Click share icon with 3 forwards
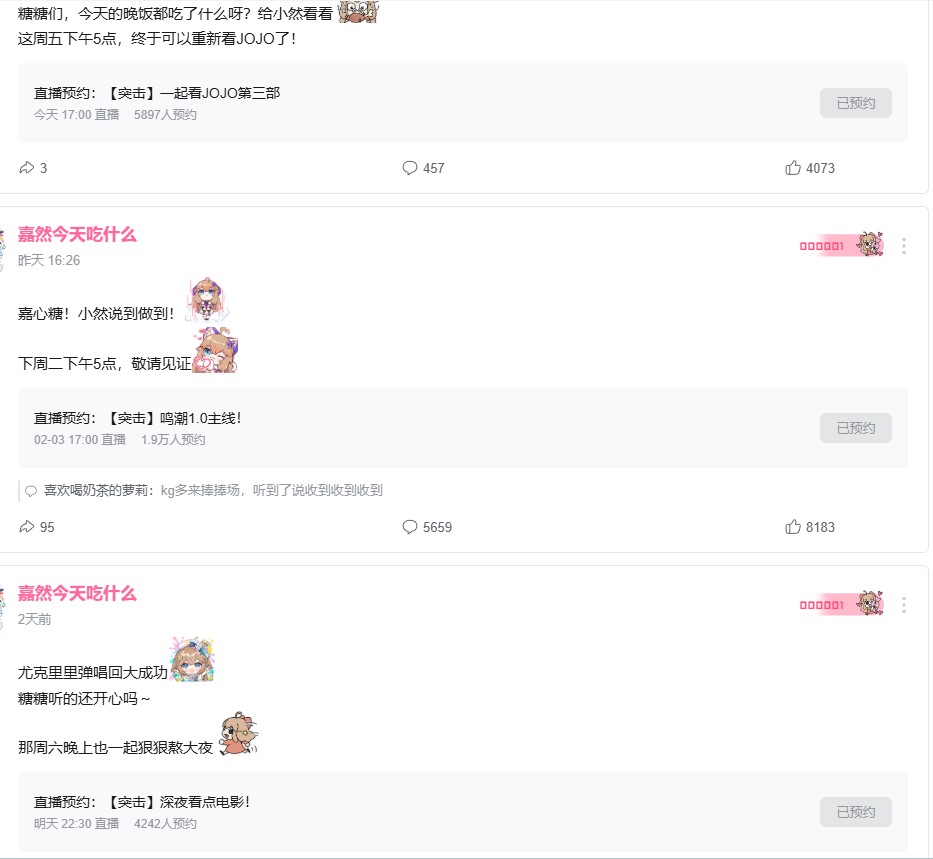Viewport: 933px width, 859px height. (33, 168)
